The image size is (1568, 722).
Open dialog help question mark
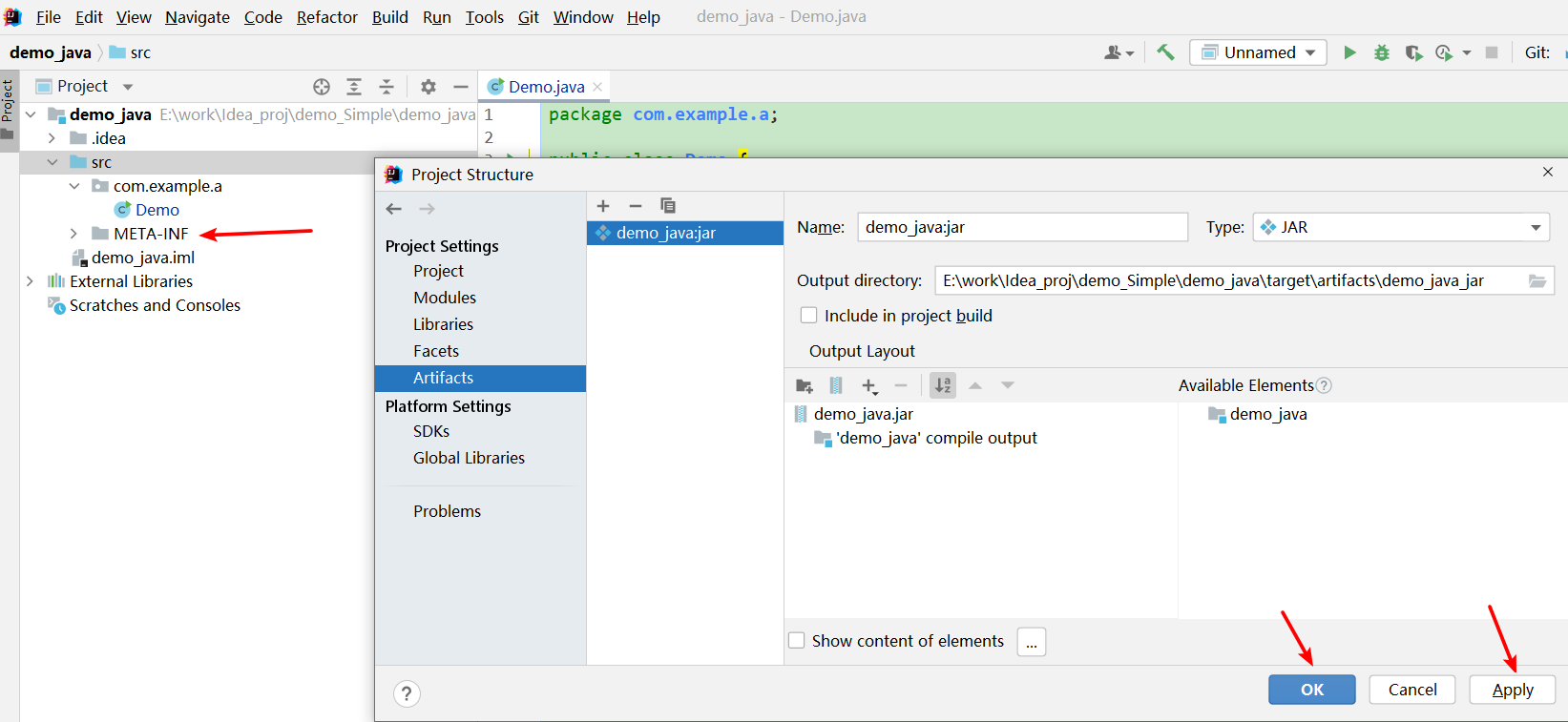tap(407, 693)
